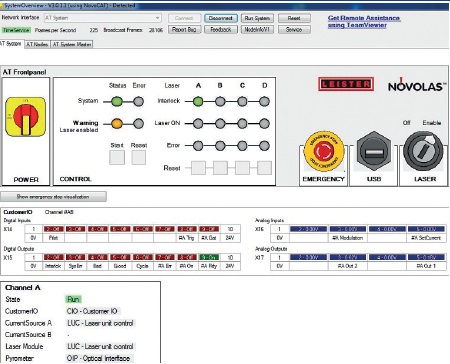The image size is (450, 364).
Task: Click the grey System Error LED
Action: 138,101
